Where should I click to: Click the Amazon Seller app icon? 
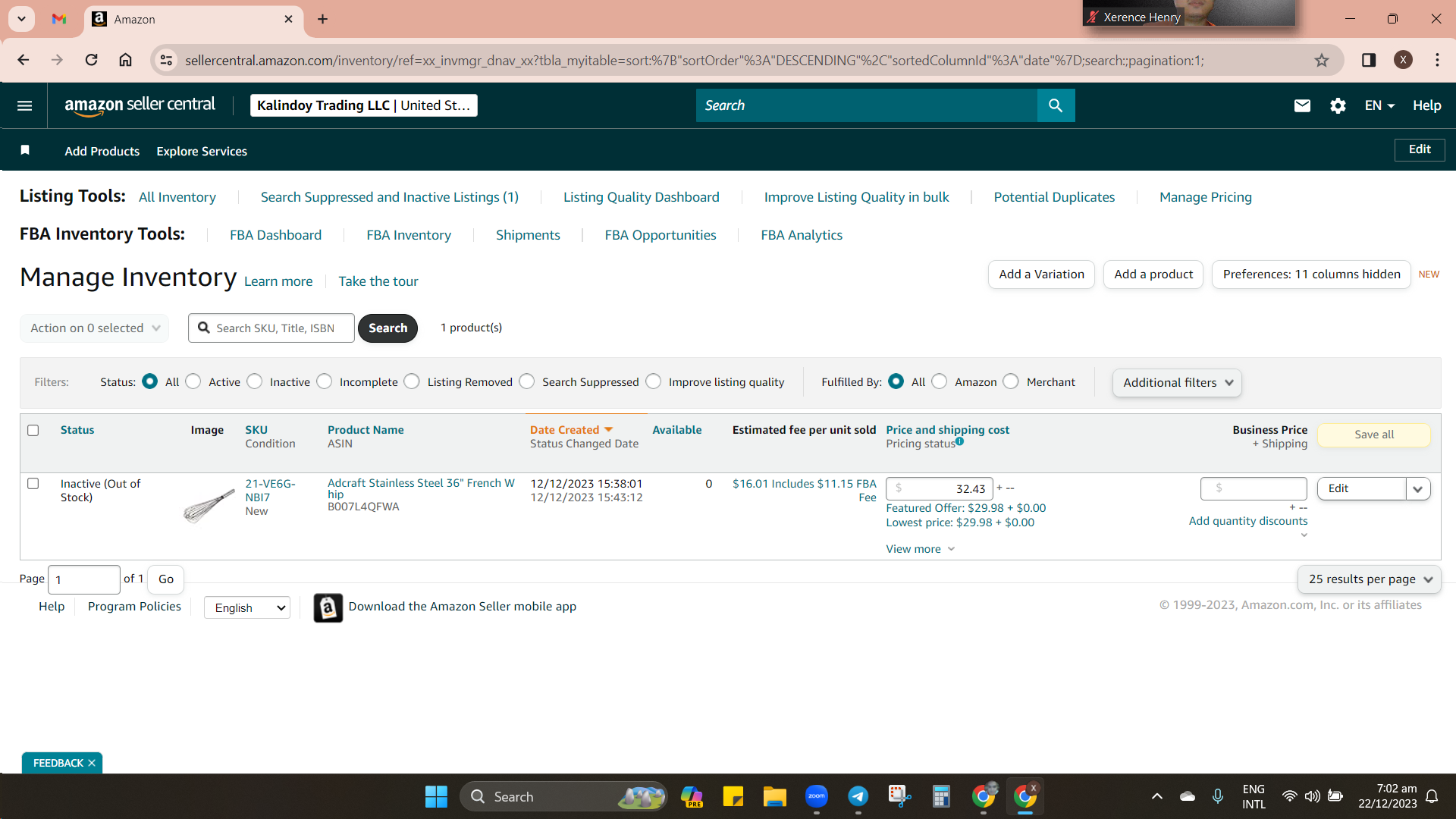pos(328,607)
